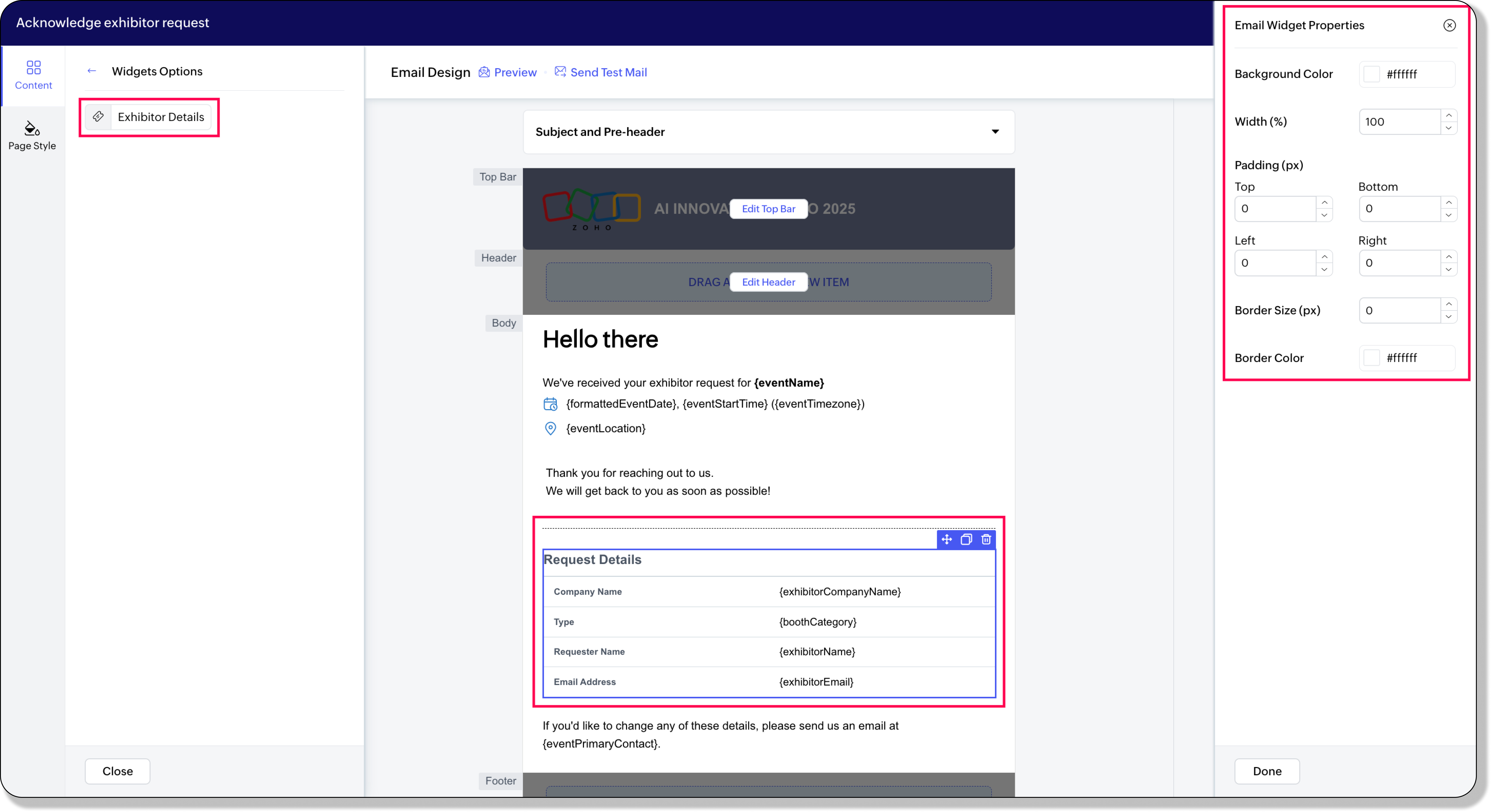Screen dimensions: 1491x812
Task: Duplicate the Request Details widget
Action: 966,540
